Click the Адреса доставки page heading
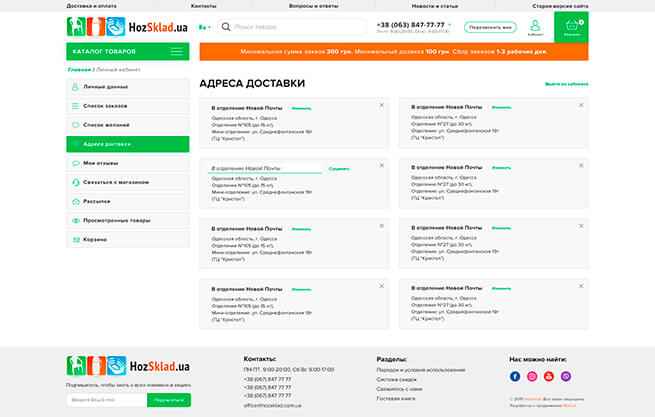This screenshot has width=655, height=417. point(252,83)
